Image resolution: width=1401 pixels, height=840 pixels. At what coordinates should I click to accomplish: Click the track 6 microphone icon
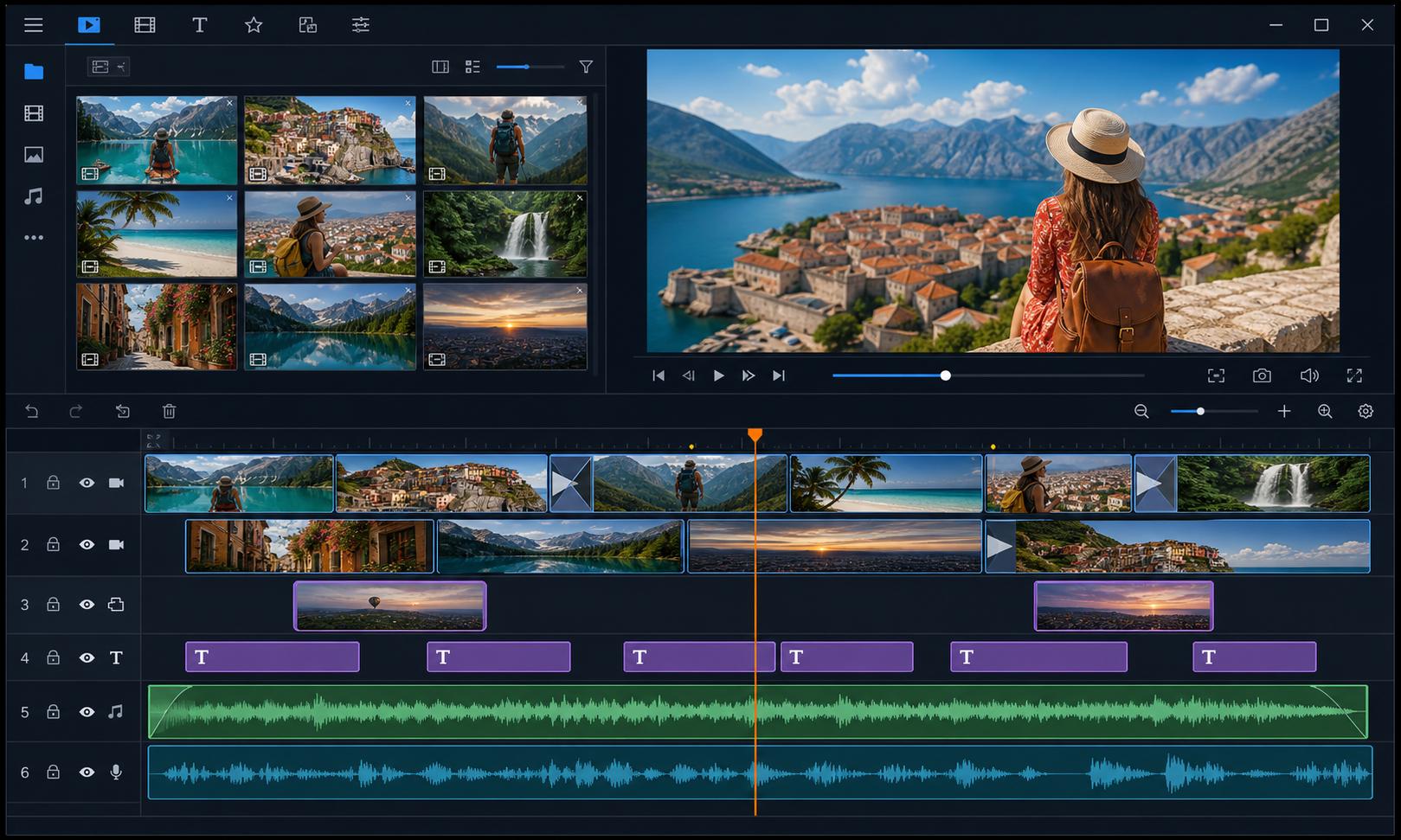click(116, 772)
